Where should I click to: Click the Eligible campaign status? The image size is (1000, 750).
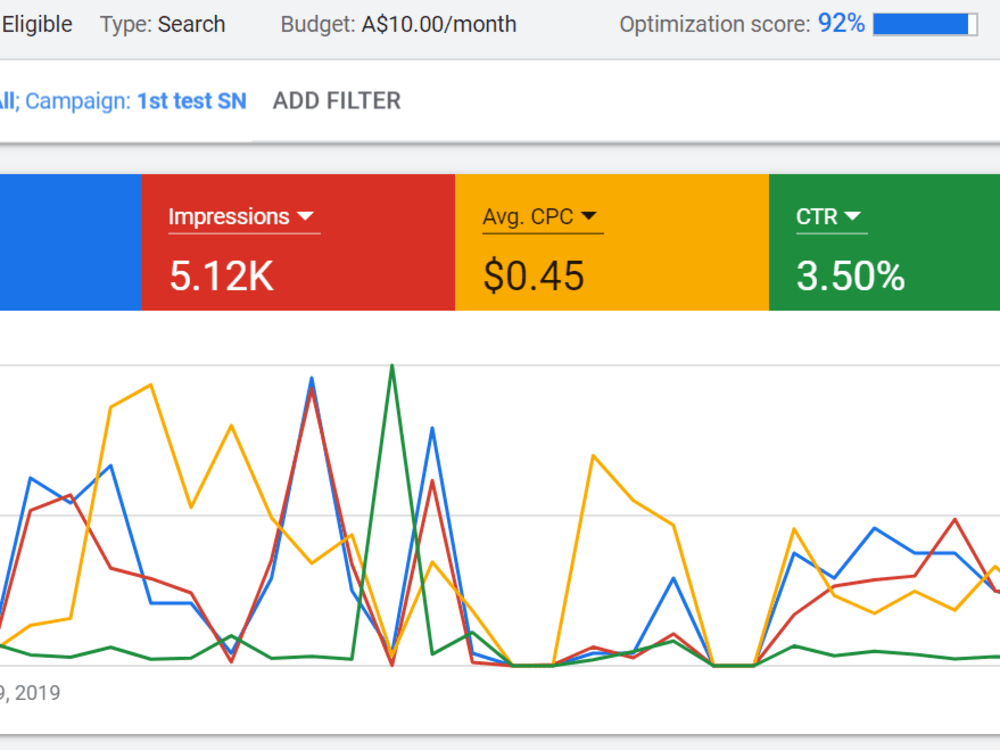(x=37, y=24)
